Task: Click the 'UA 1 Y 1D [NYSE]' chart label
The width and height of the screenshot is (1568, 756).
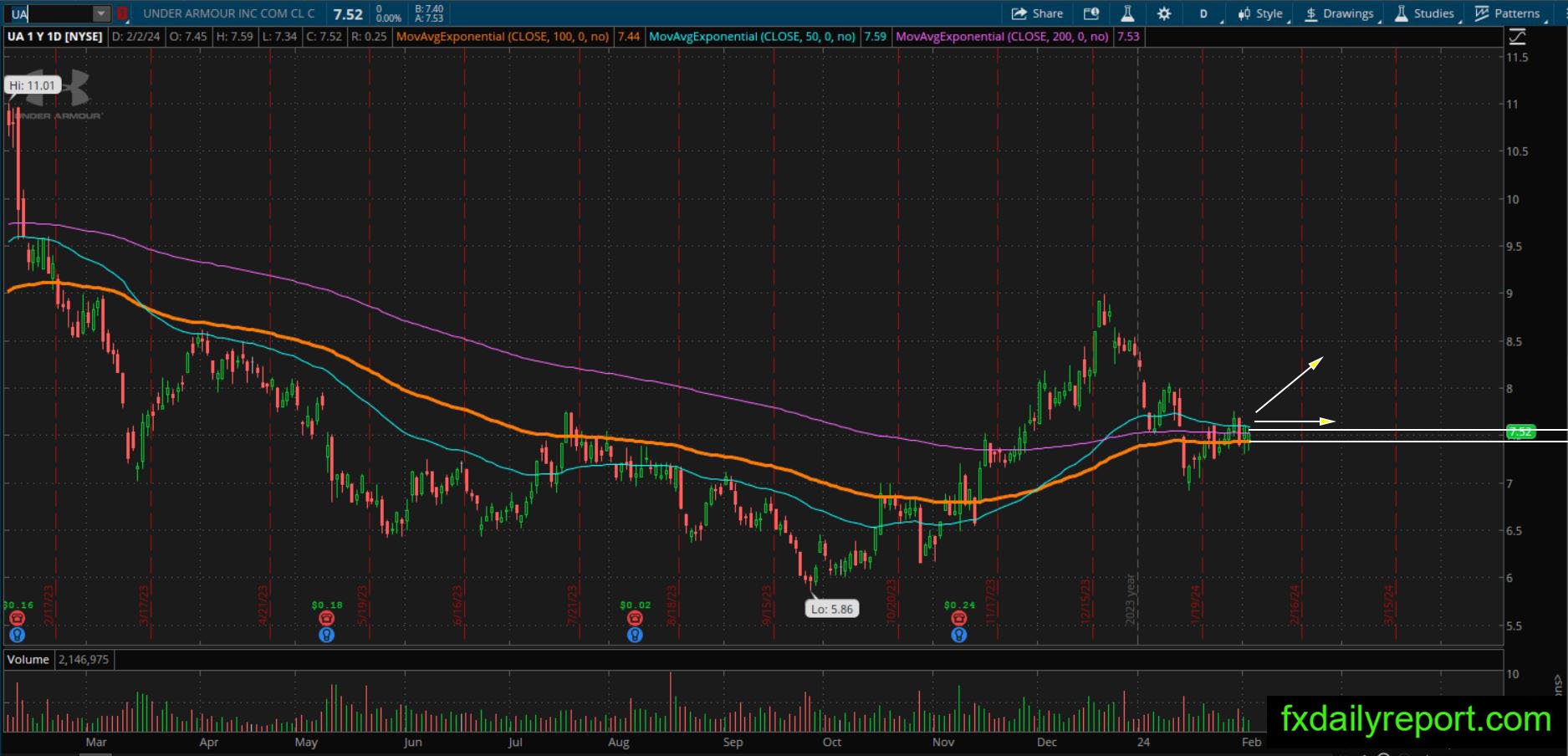Action: (x=54, y=37)
